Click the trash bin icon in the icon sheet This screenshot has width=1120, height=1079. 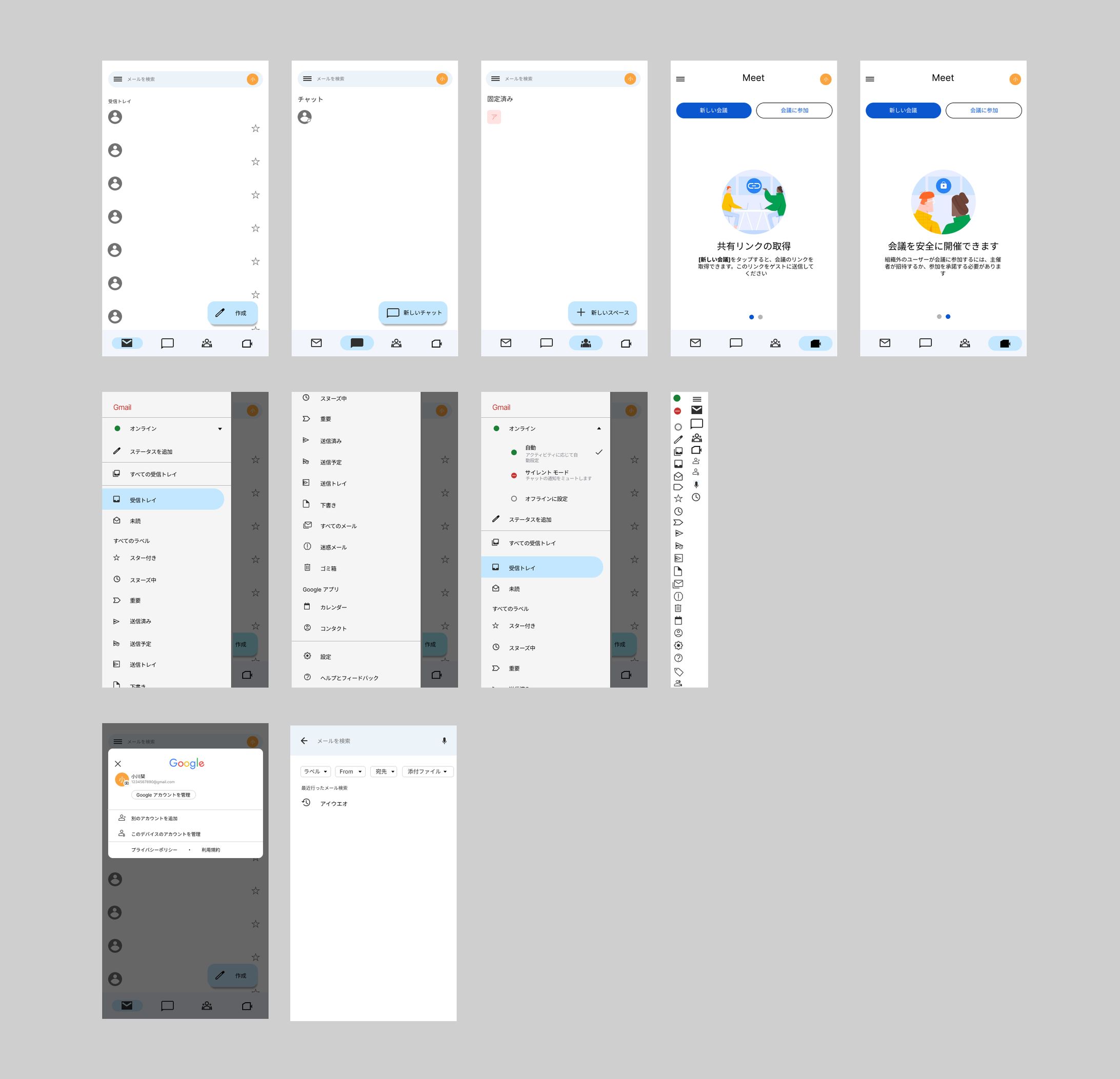[x=678, y=608]
